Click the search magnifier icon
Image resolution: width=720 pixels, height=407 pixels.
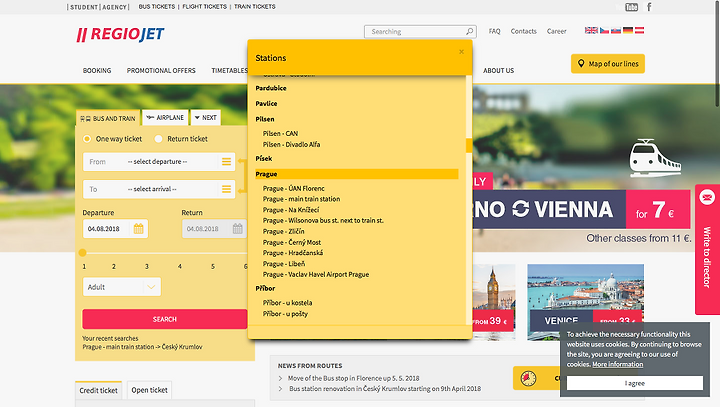[469, 31]
